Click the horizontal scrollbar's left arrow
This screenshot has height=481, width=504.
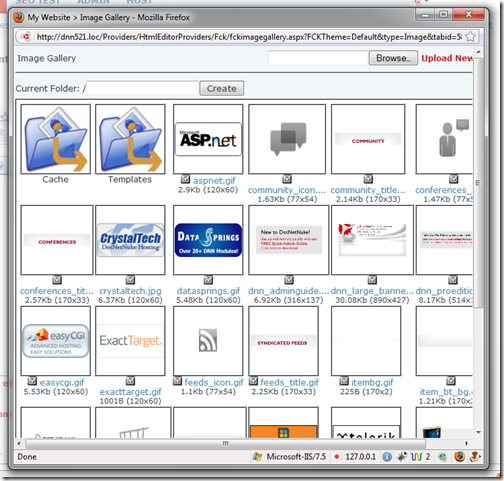19,443
